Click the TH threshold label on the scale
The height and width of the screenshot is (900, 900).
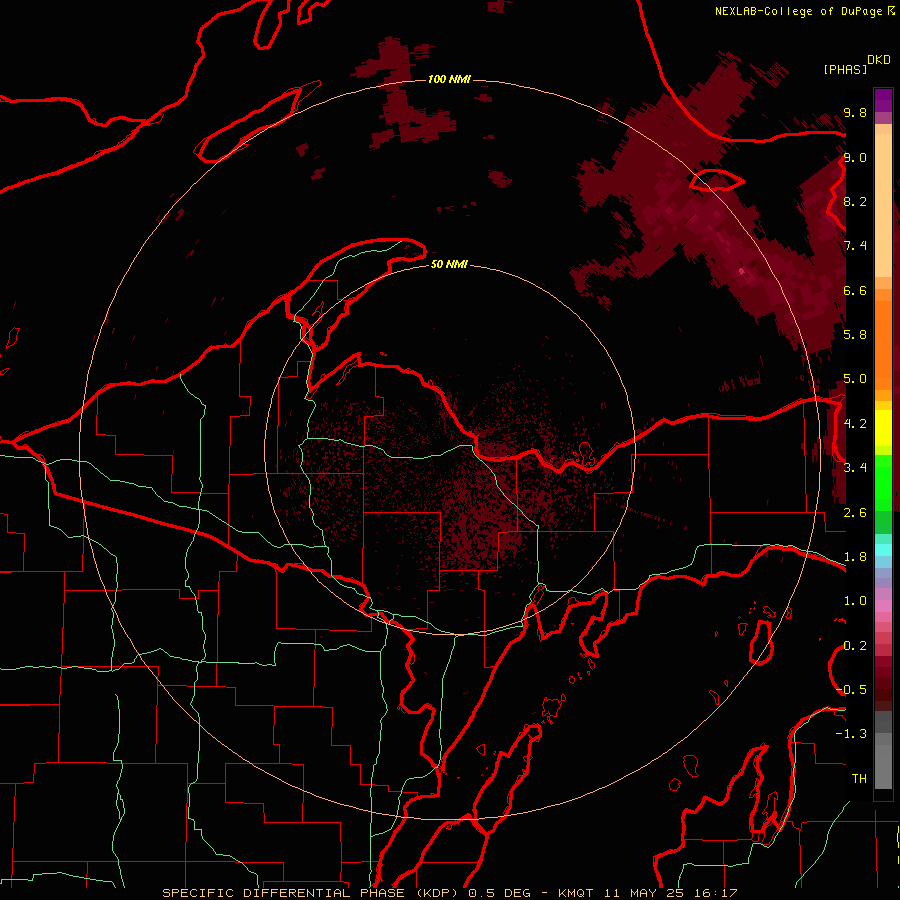859,778
